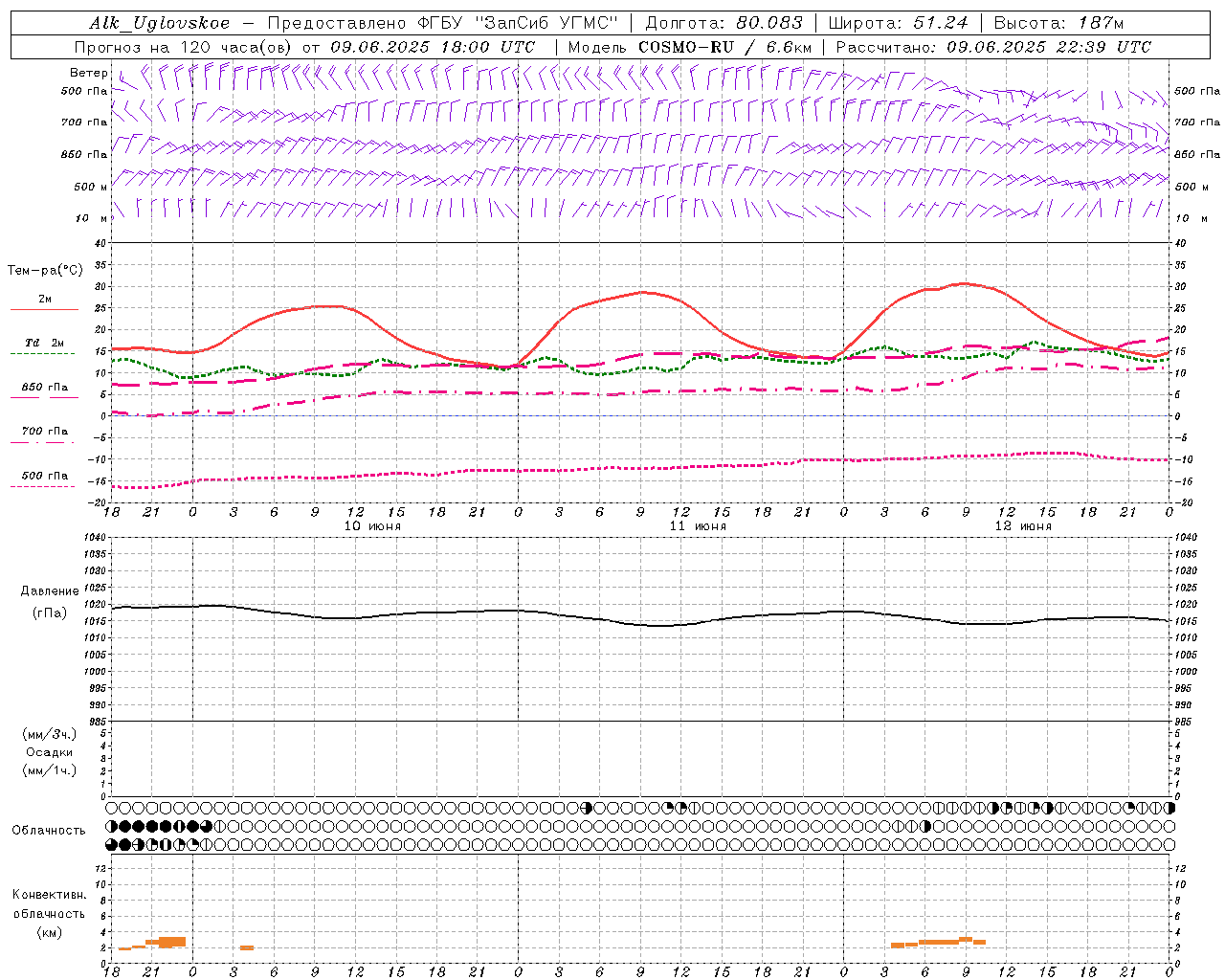The image size is (1225, 980).
Task: Click the date label 11 июня
Action: (x=698, y=526)
